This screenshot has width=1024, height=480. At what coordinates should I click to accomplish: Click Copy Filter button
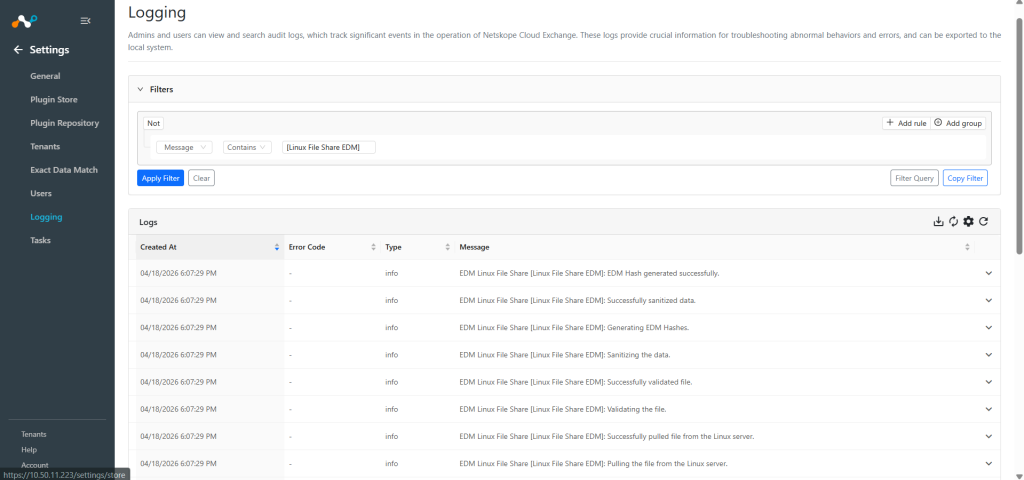965,178
